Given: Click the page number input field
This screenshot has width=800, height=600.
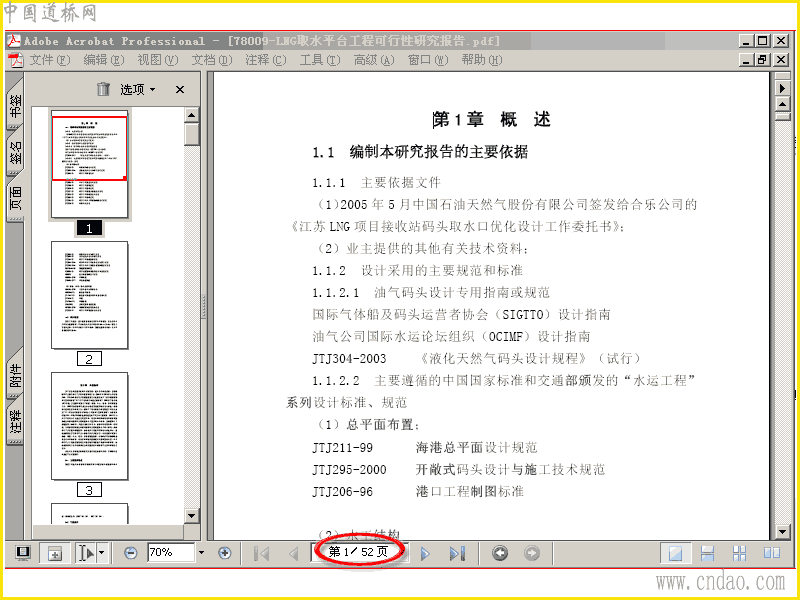Looking at the screenshot, I should coord(359,552).
